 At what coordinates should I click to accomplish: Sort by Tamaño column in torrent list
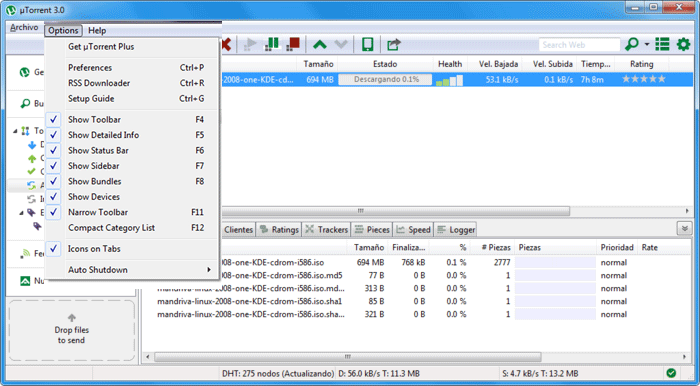point(318,64)
